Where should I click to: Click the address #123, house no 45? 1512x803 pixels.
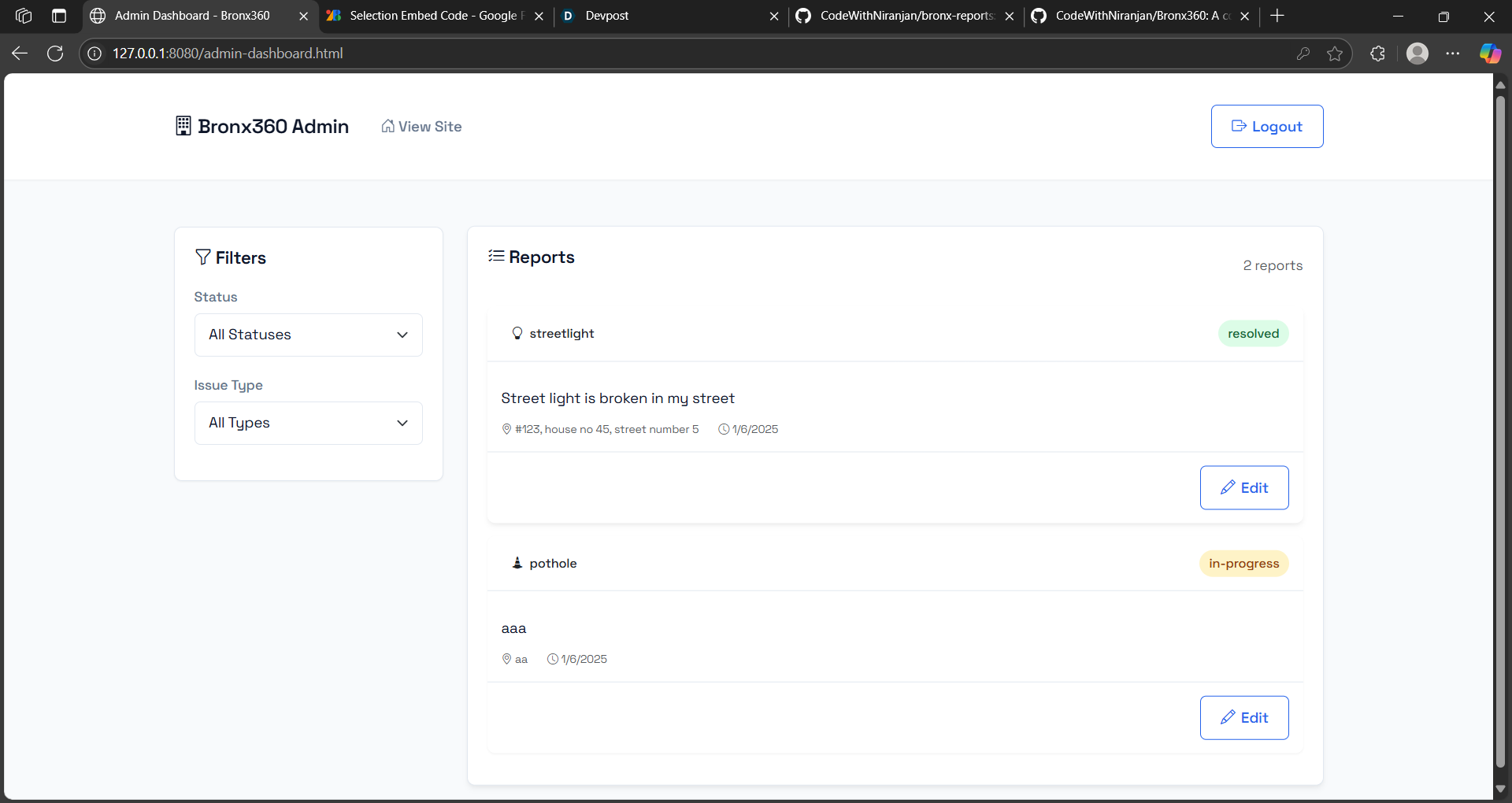(607, 429)
